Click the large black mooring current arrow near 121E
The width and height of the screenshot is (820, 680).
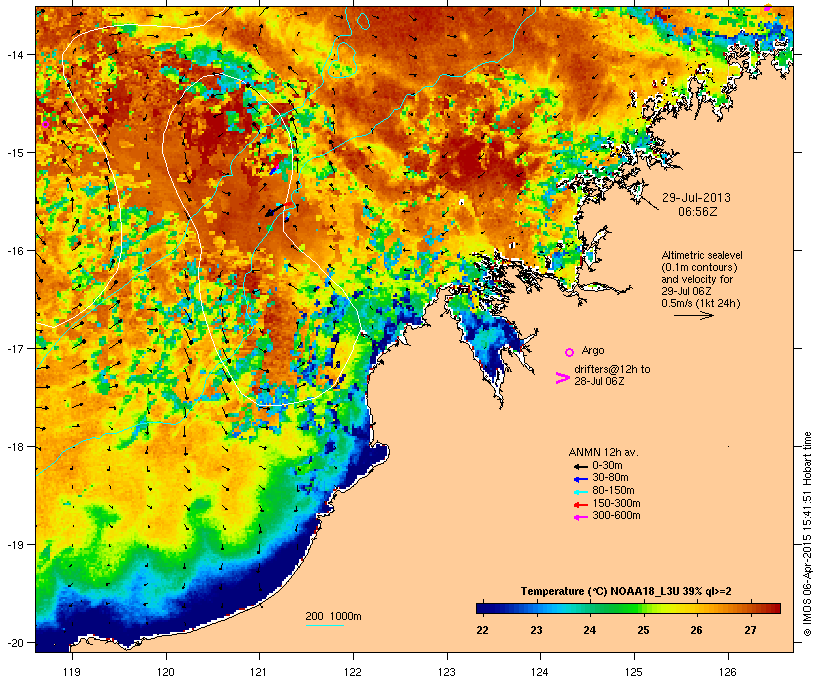pyautogui.click(x=274, y=210)
